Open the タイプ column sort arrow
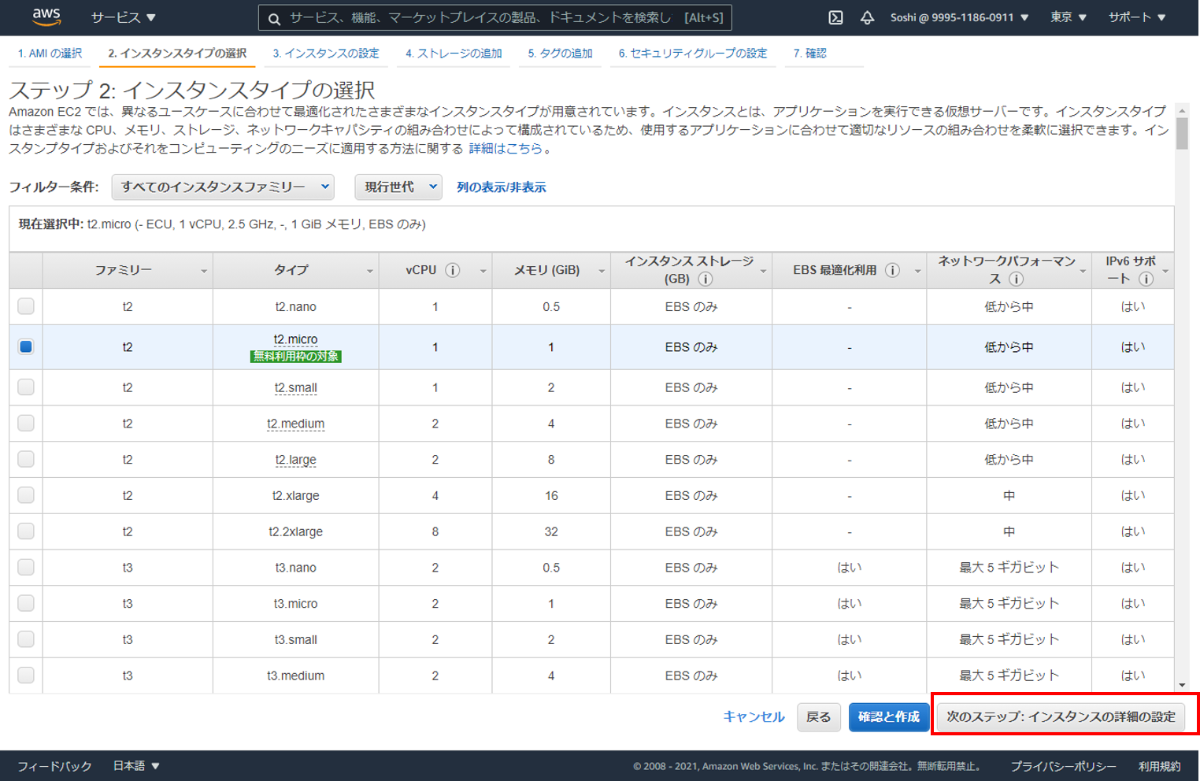 pyautogui.click(x=370, y=271)
